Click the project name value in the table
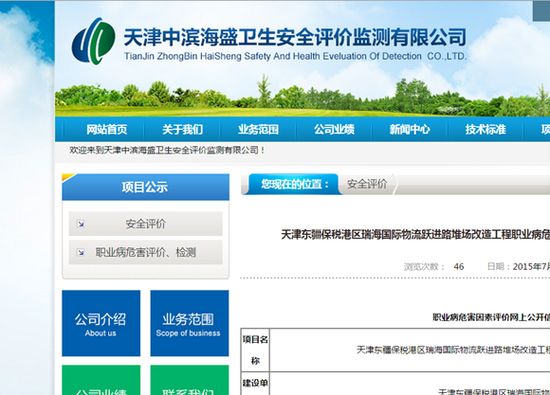Image resolution: width=550 pixels, height=395 pixels. [x=453, y=350]
